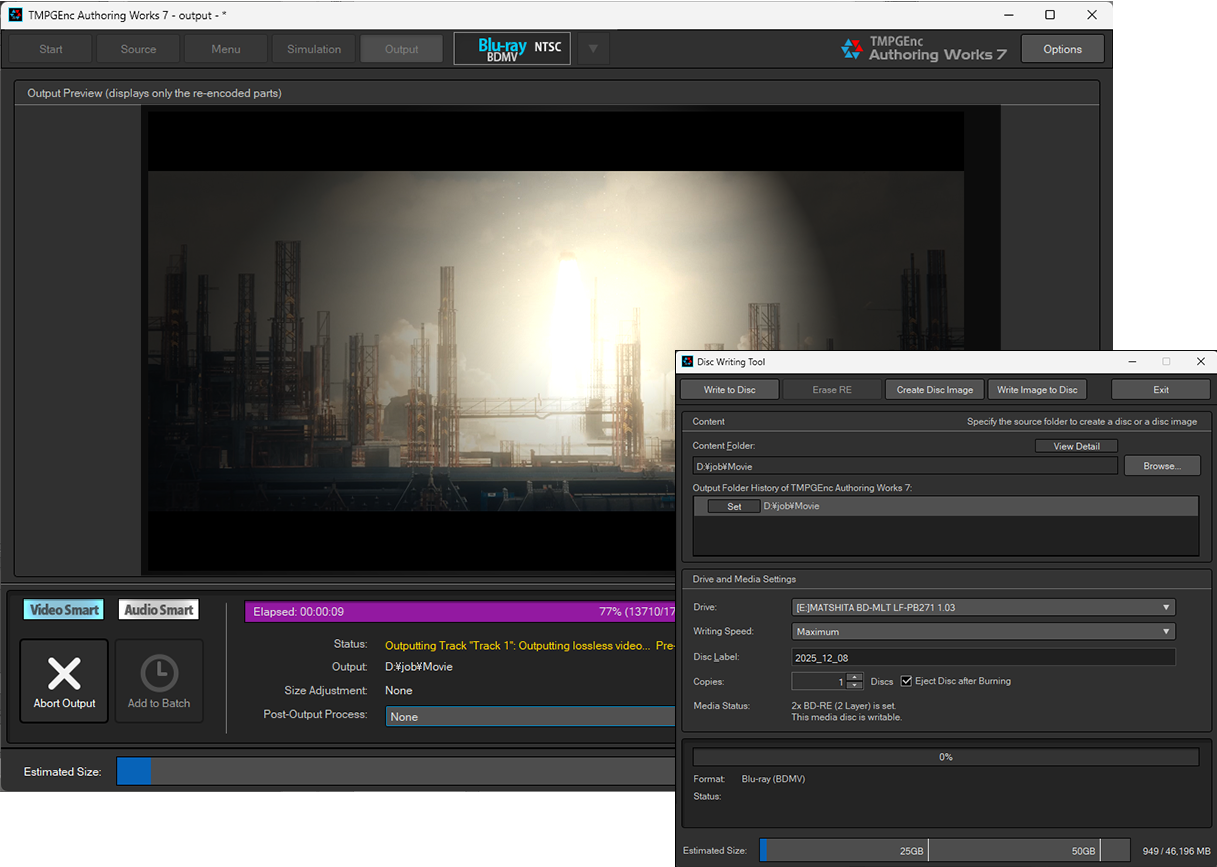
Task: Minimize the Disc Writing Tool window
Action: [x=1131, y=361]
